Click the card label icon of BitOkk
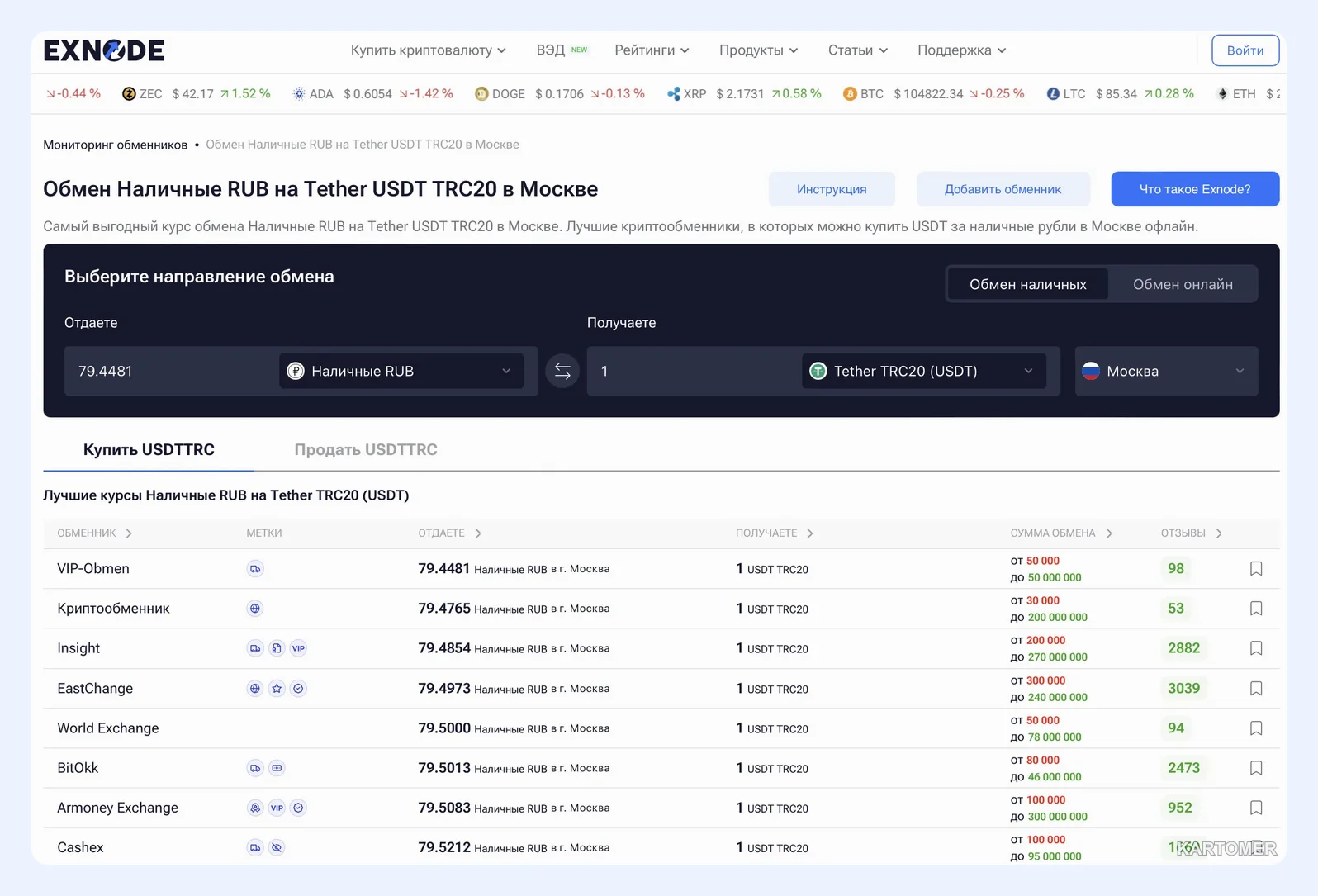 click(277, 768)
